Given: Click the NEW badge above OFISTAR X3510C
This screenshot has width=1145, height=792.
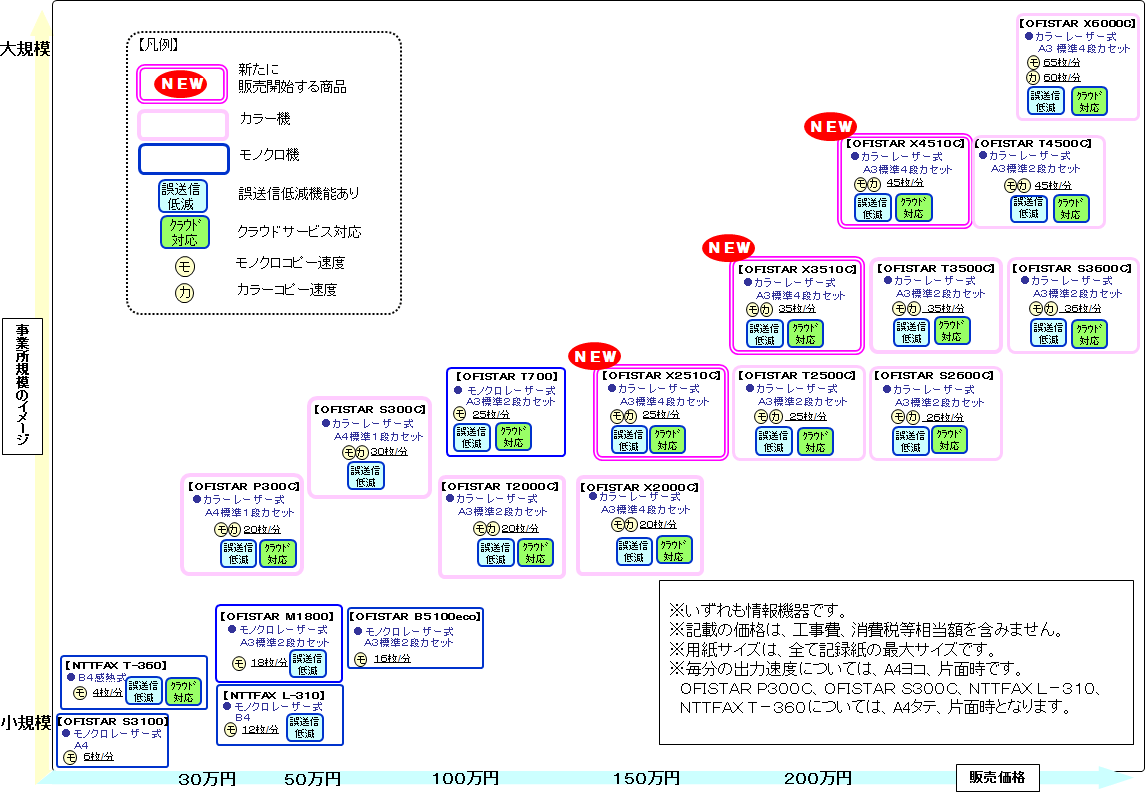Looking at the screenshot, I should click(728, 248).
